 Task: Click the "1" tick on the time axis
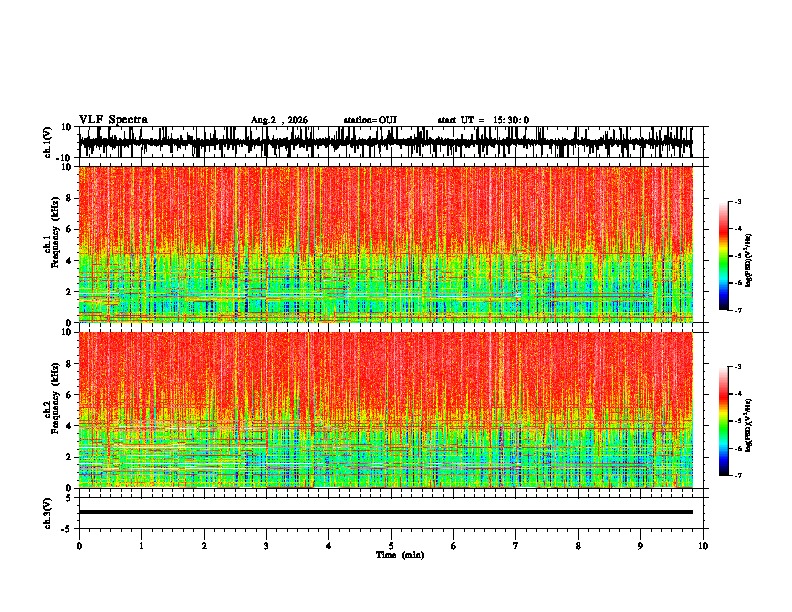click(x=141, y=546)
